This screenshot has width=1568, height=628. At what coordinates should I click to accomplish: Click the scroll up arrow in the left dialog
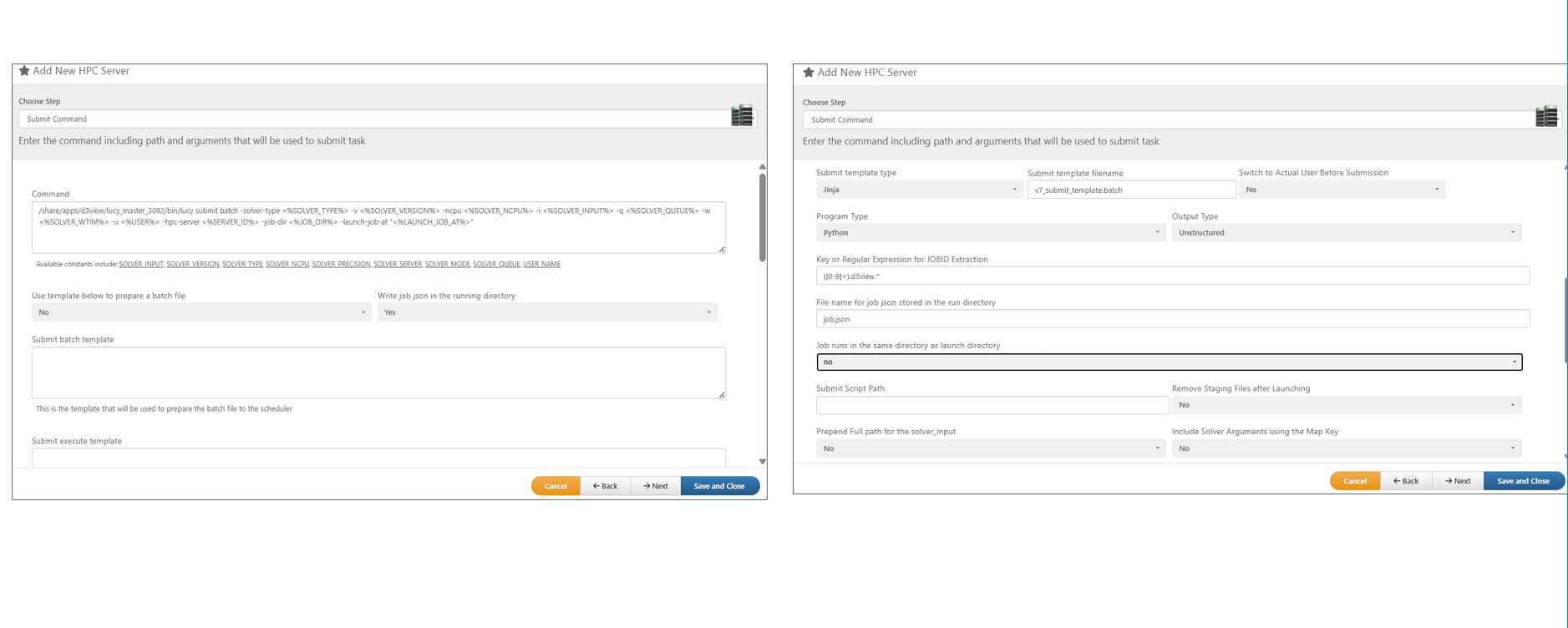click(x=762, y=167)
